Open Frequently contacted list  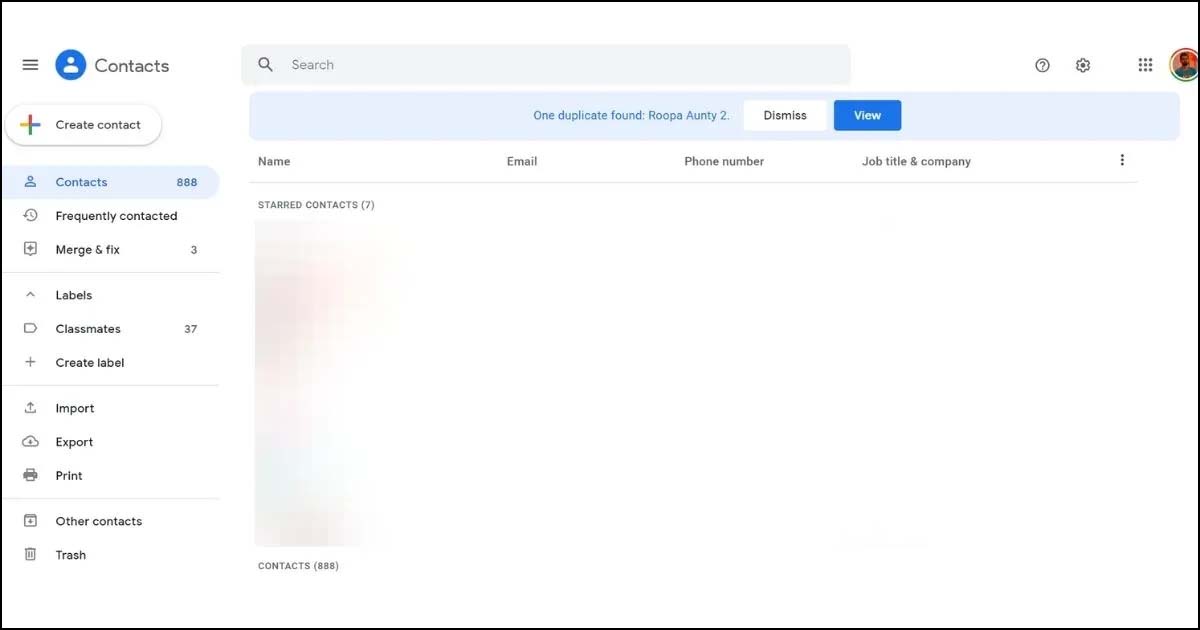[110, 216]
